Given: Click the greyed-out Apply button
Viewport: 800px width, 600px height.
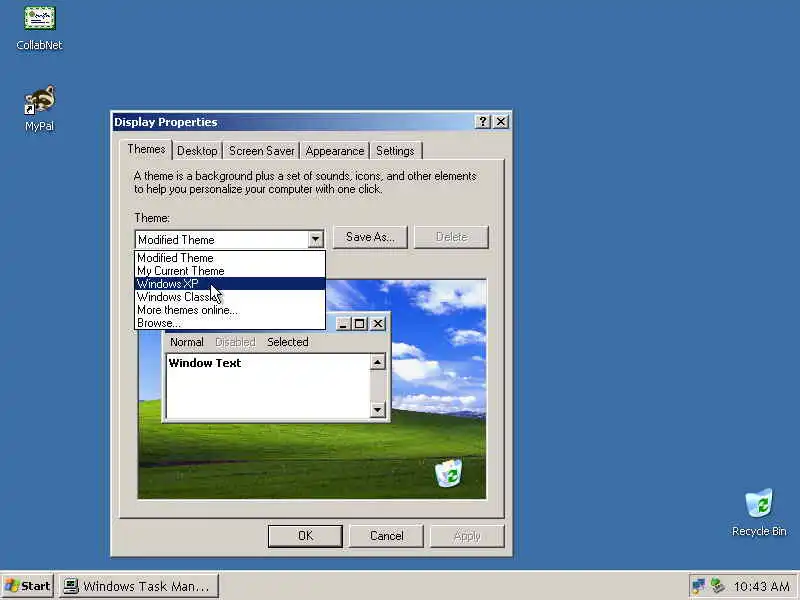Looking at the screenshot, I should [x=467, y=536].
